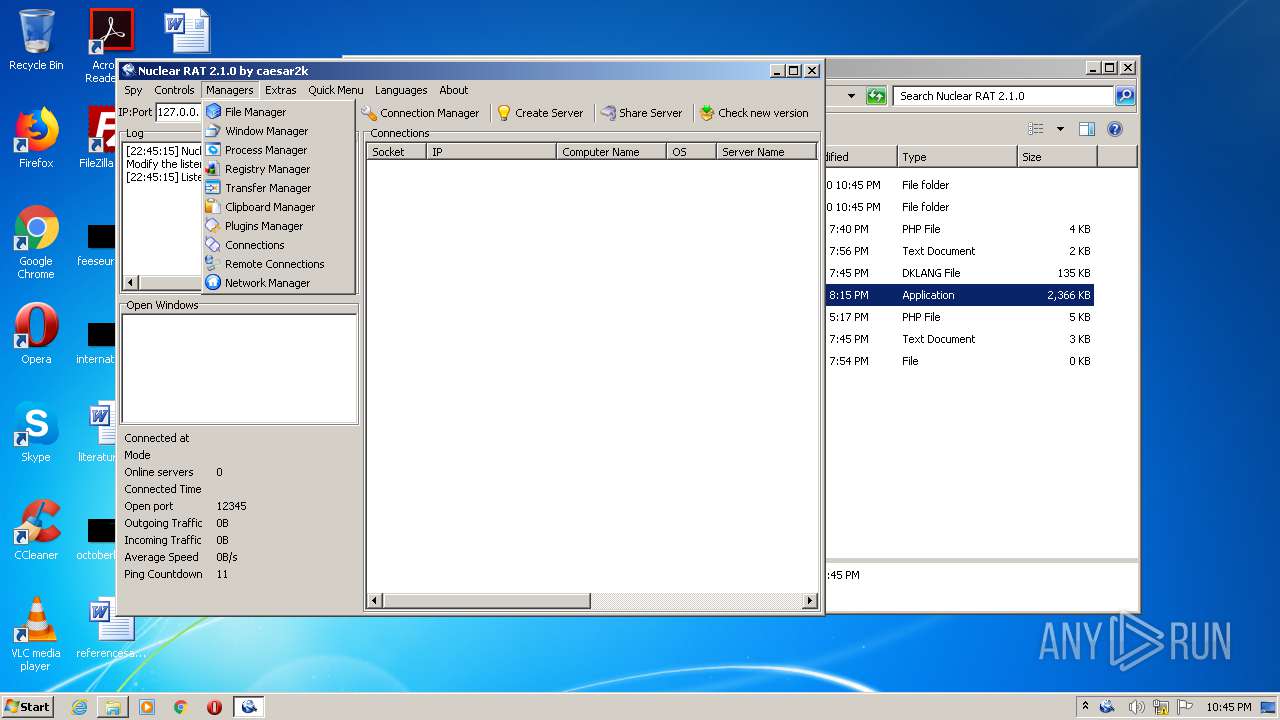Image resolution: width=1280 pixels, height=720 pixels.
Task: Choose Registry Manager menu item
Action: tap(279, 169)
